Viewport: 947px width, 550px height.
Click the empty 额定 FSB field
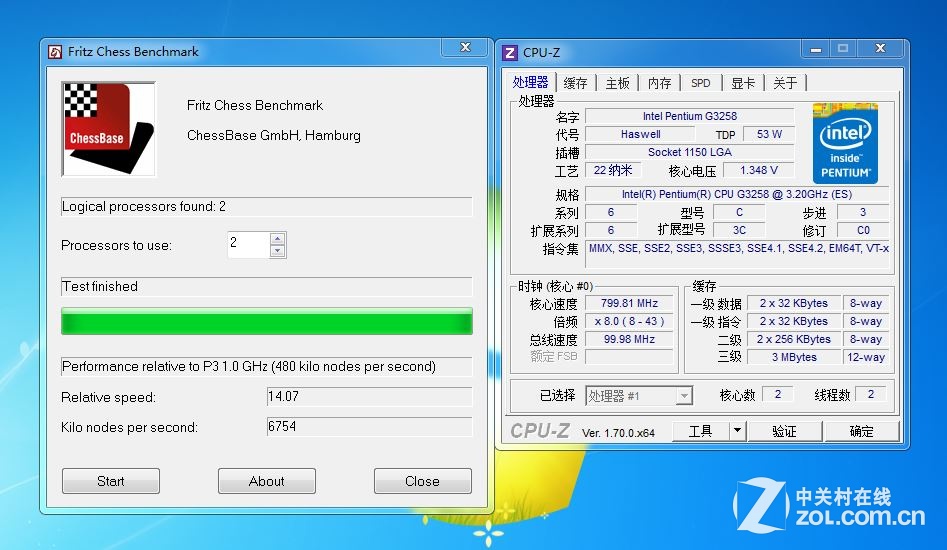(629, 357)
